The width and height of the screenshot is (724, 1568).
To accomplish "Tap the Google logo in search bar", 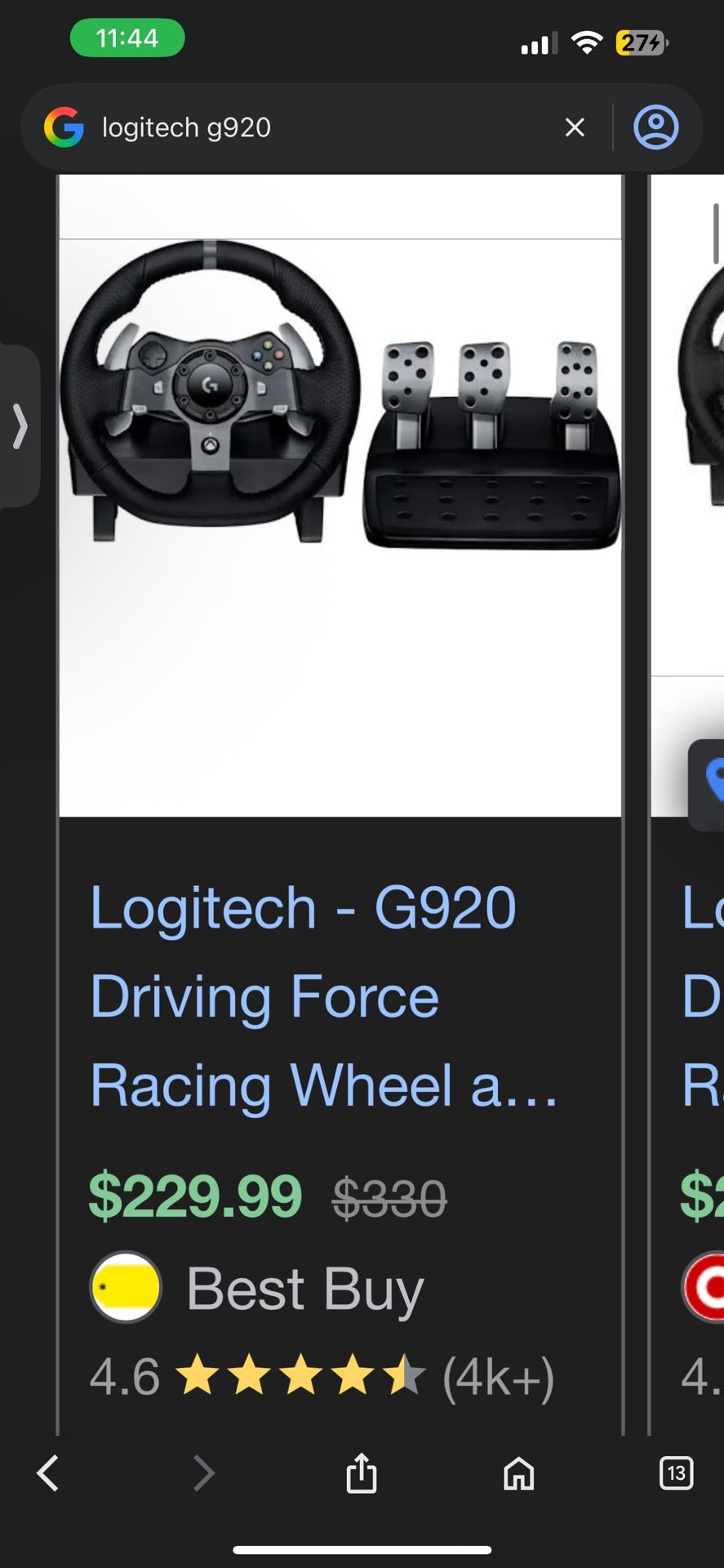I will pyautogui.click(x=64, y=127).
